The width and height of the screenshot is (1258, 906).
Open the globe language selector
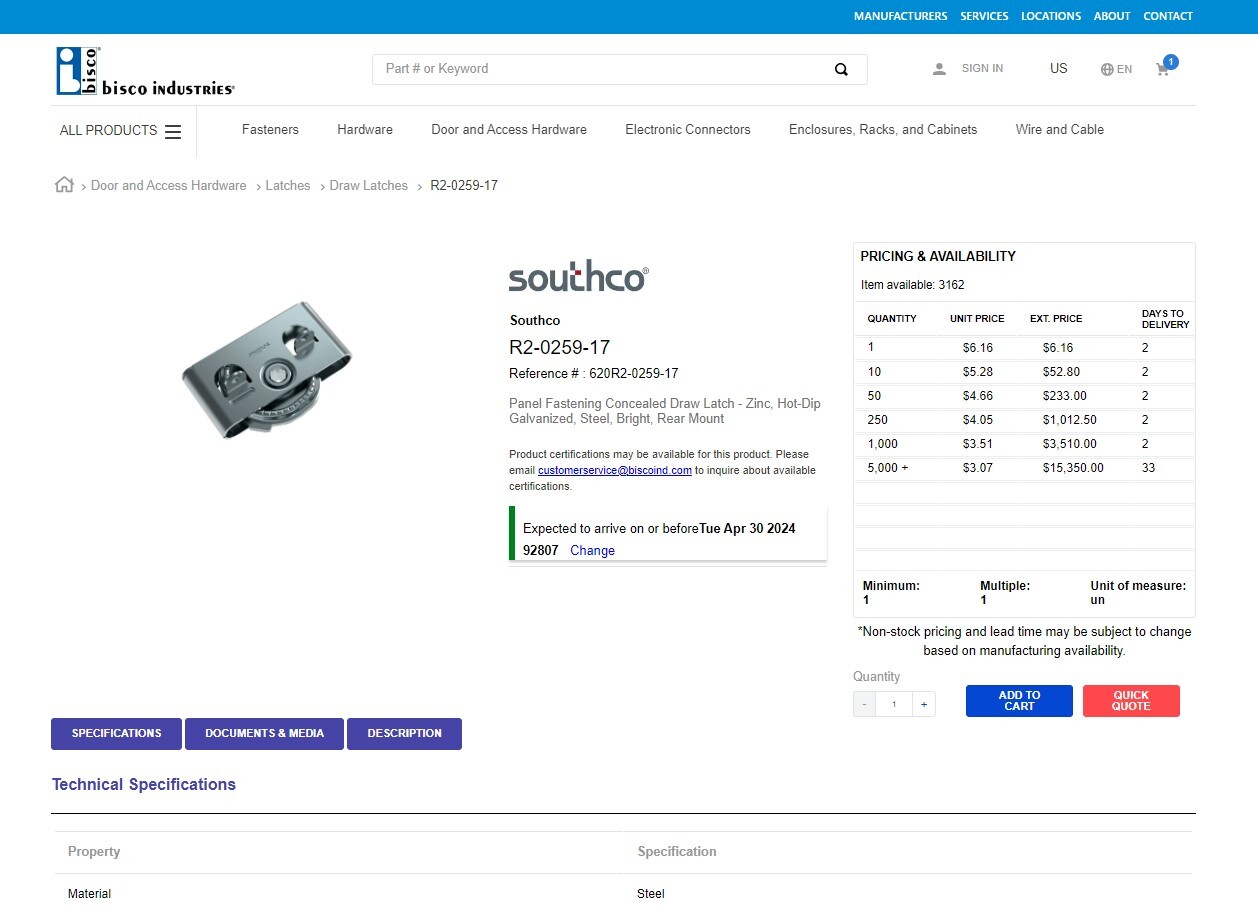1107,69
